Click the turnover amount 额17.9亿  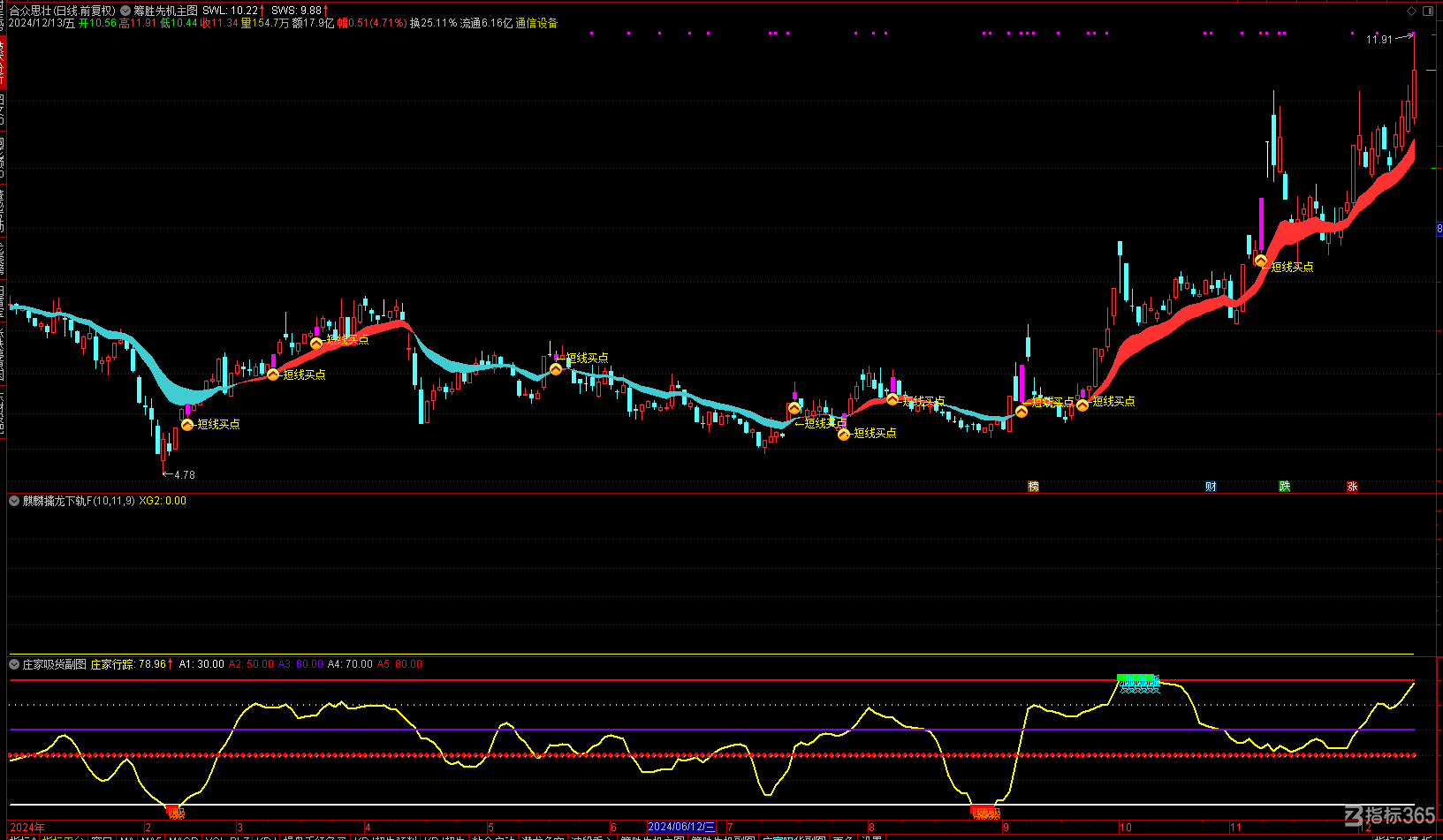(x=313, y=23)
